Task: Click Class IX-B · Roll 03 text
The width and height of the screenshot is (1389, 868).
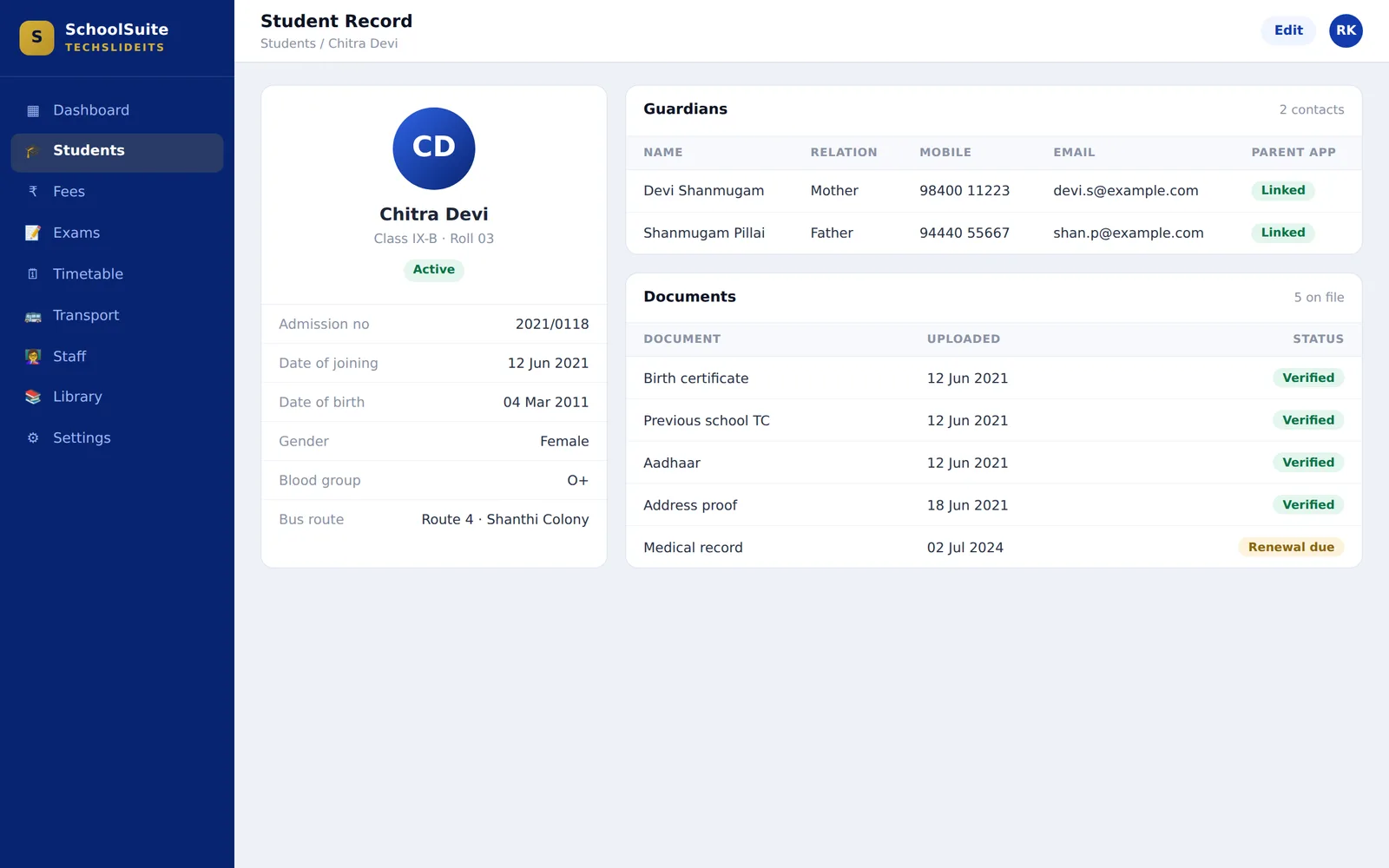Action: pos(434,239)
